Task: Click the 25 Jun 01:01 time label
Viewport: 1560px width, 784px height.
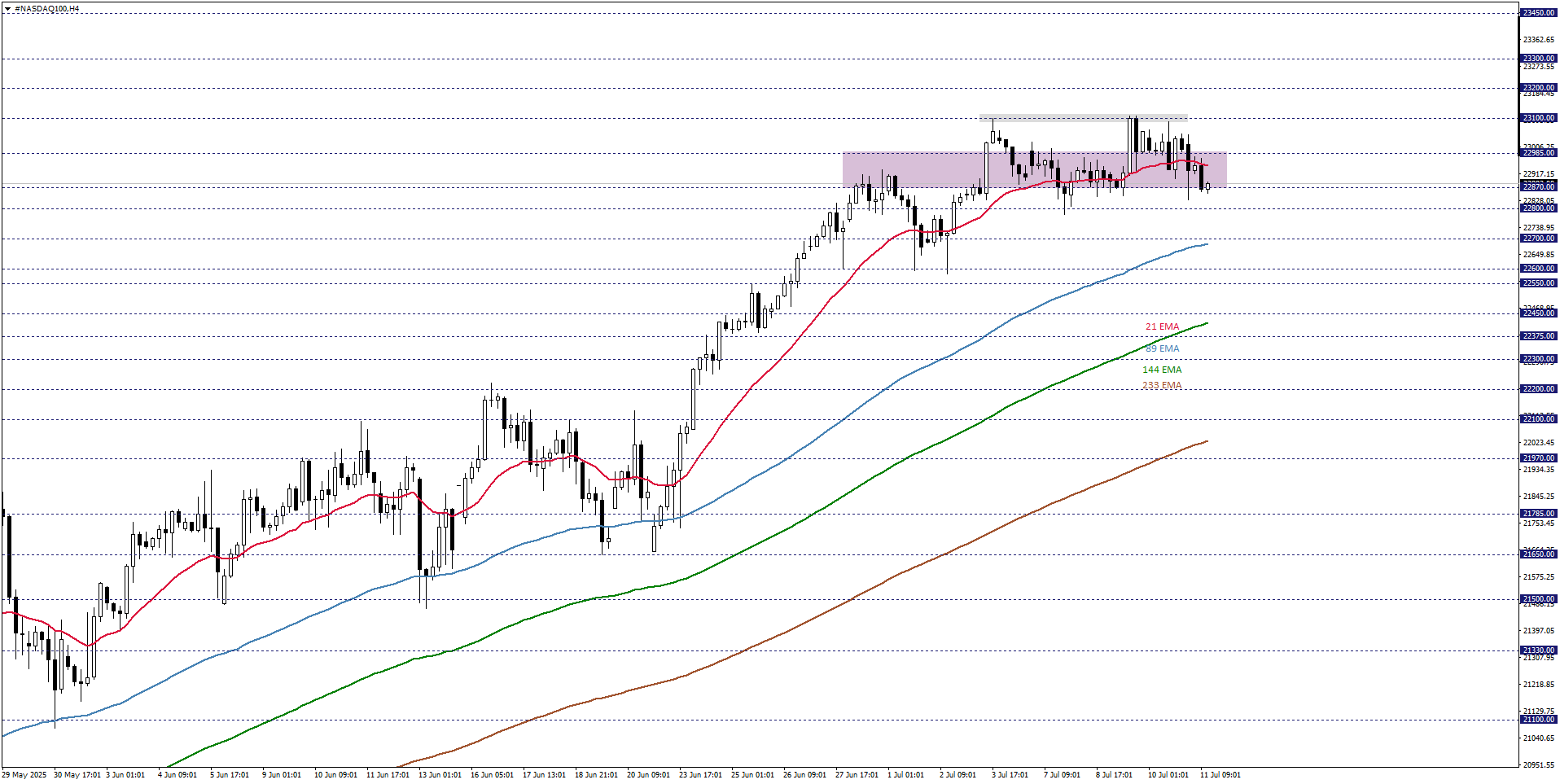Action: point(753,775)
